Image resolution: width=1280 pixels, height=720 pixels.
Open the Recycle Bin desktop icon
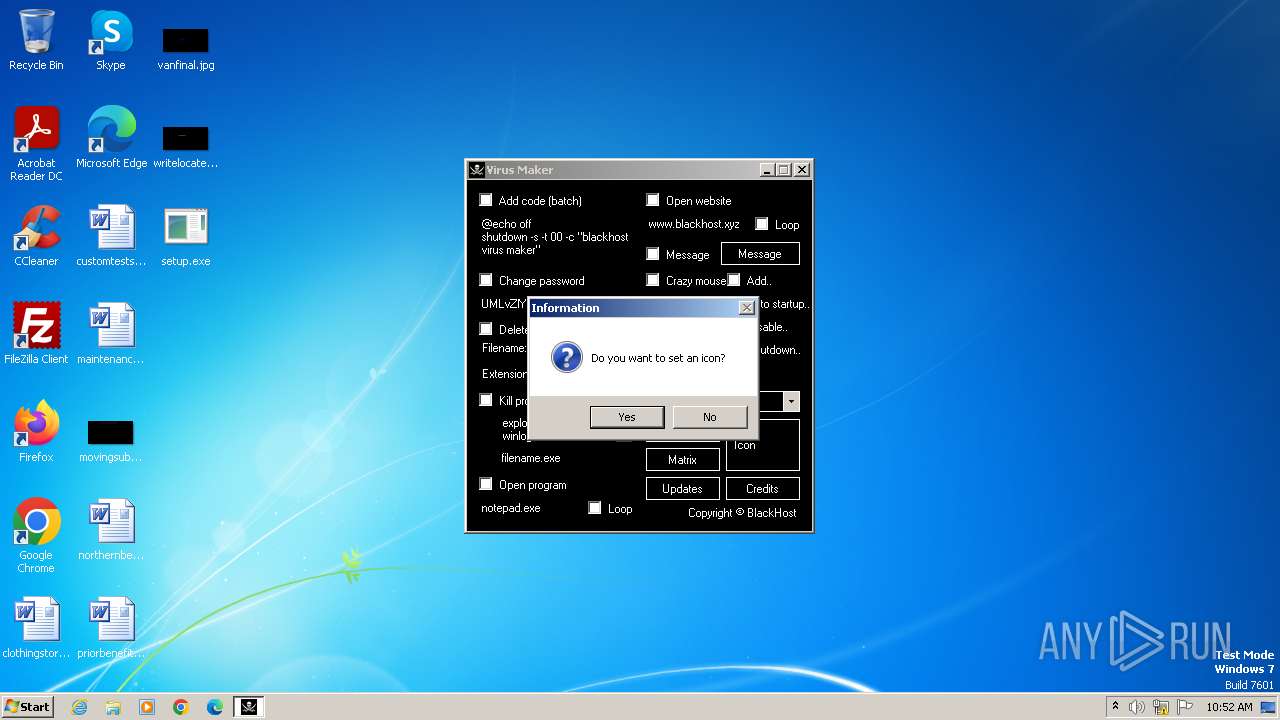(x=36, y=41)
